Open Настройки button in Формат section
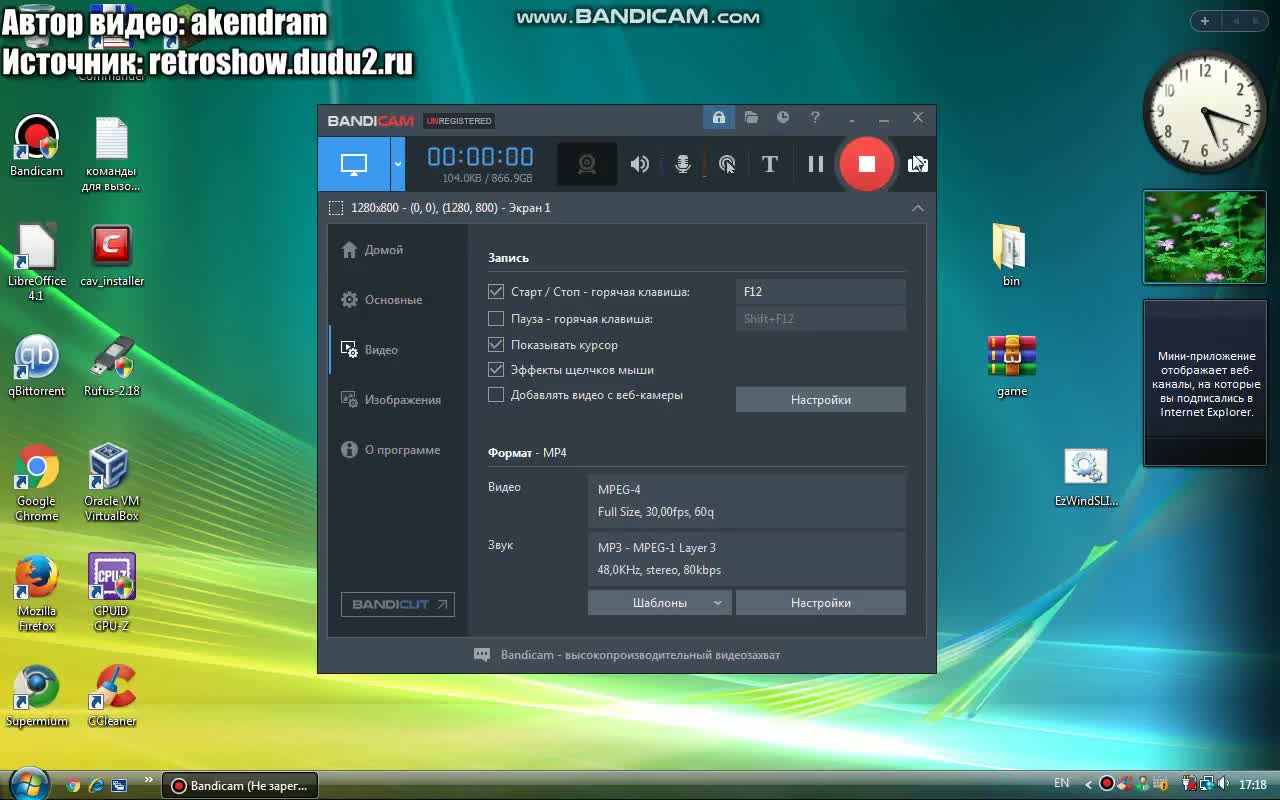 (x=821, y=603)
